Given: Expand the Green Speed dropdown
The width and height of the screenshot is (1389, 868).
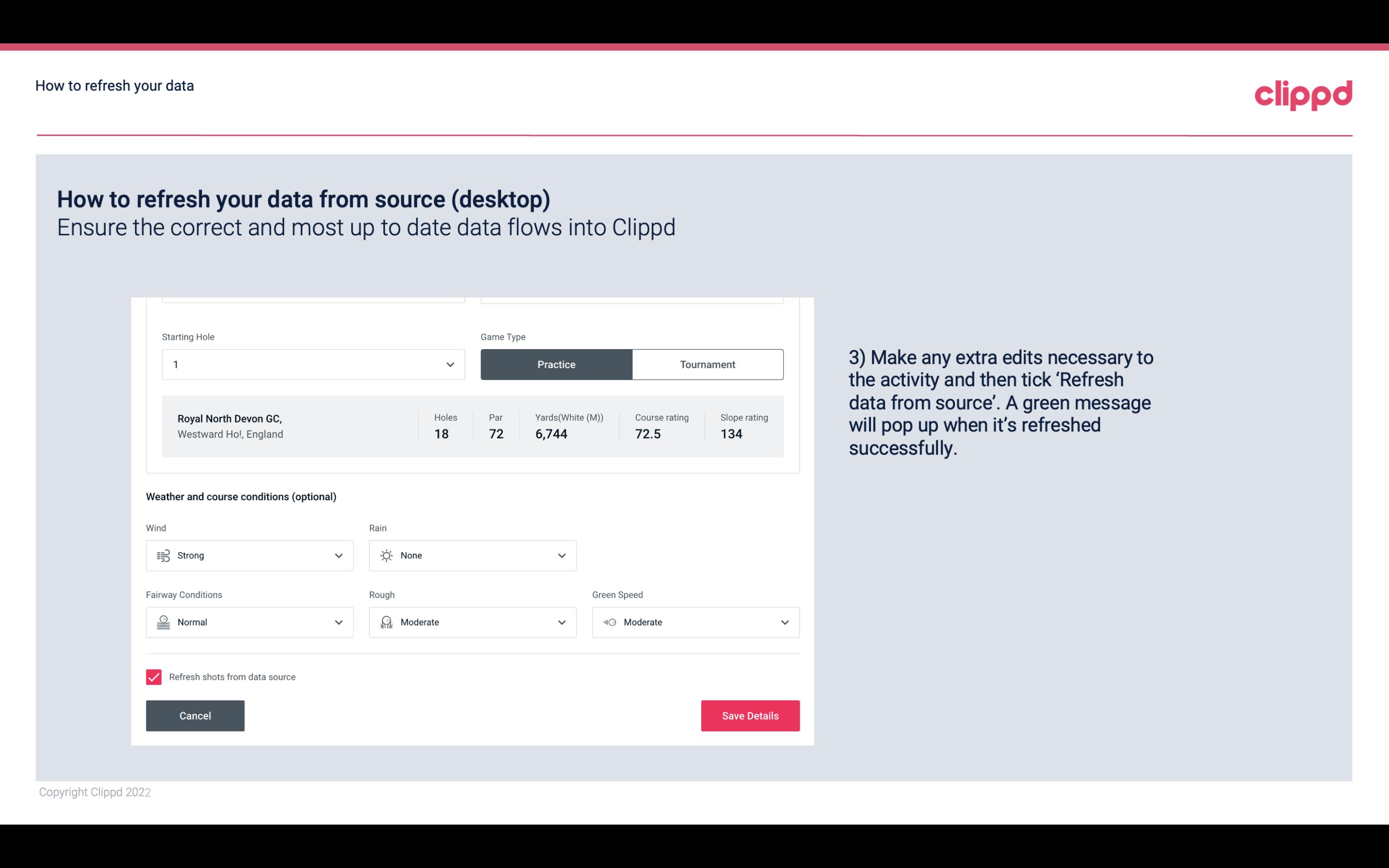Looking at the screenshot, I should tap(784, 622).
